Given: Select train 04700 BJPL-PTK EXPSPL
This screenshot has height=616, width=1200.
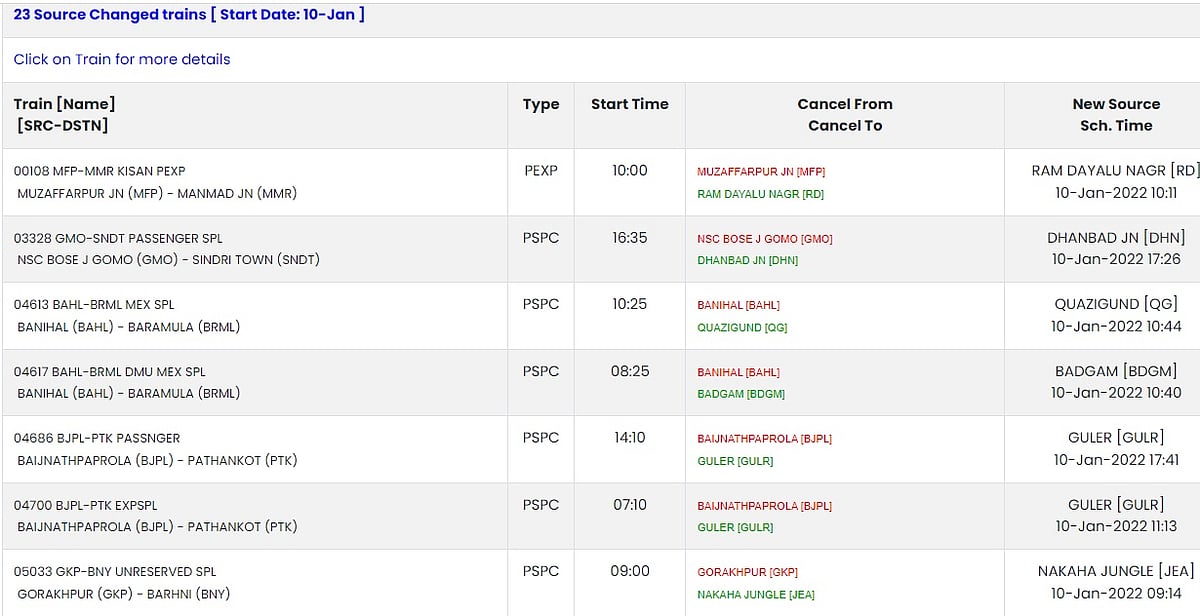Looking at the screenshot, I should (85, 505).
